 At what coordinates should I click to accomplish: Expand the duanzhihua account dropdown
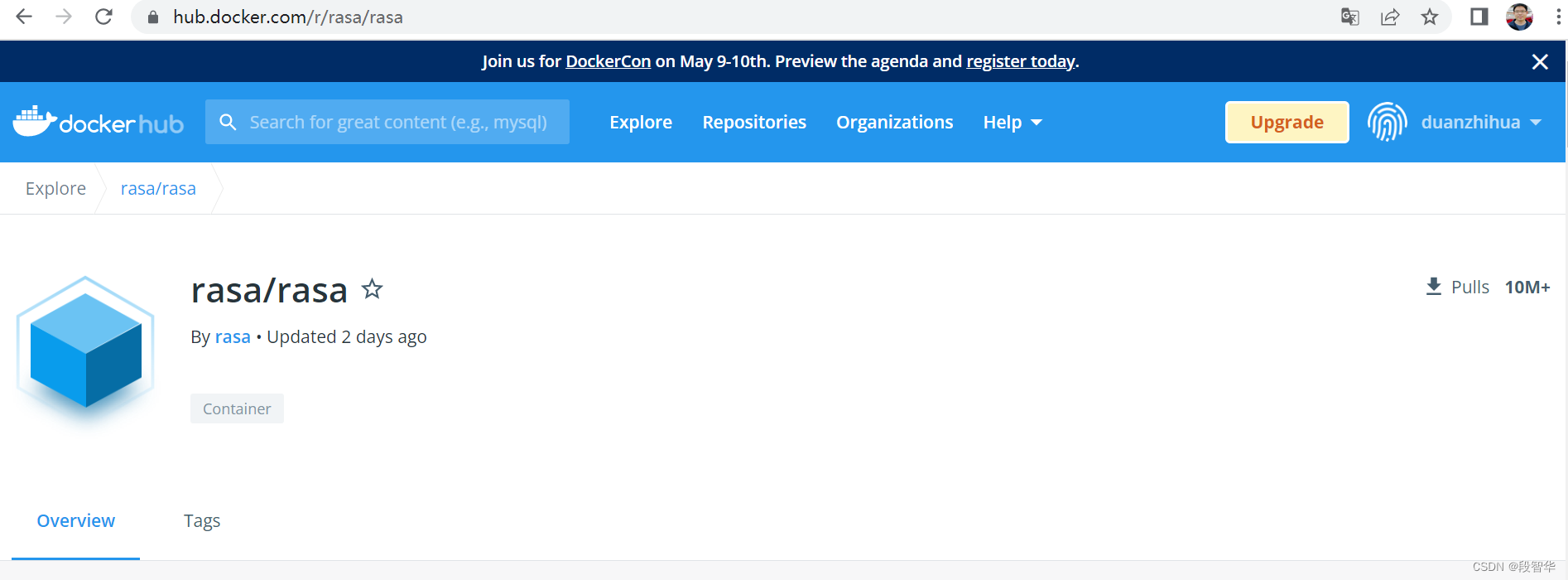(x=1481, y=123)
